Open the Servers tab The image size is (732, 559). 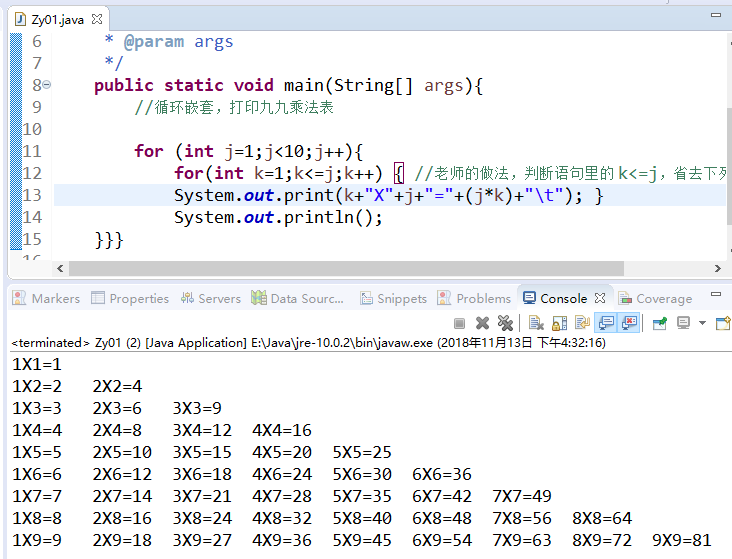click(211, 298)
